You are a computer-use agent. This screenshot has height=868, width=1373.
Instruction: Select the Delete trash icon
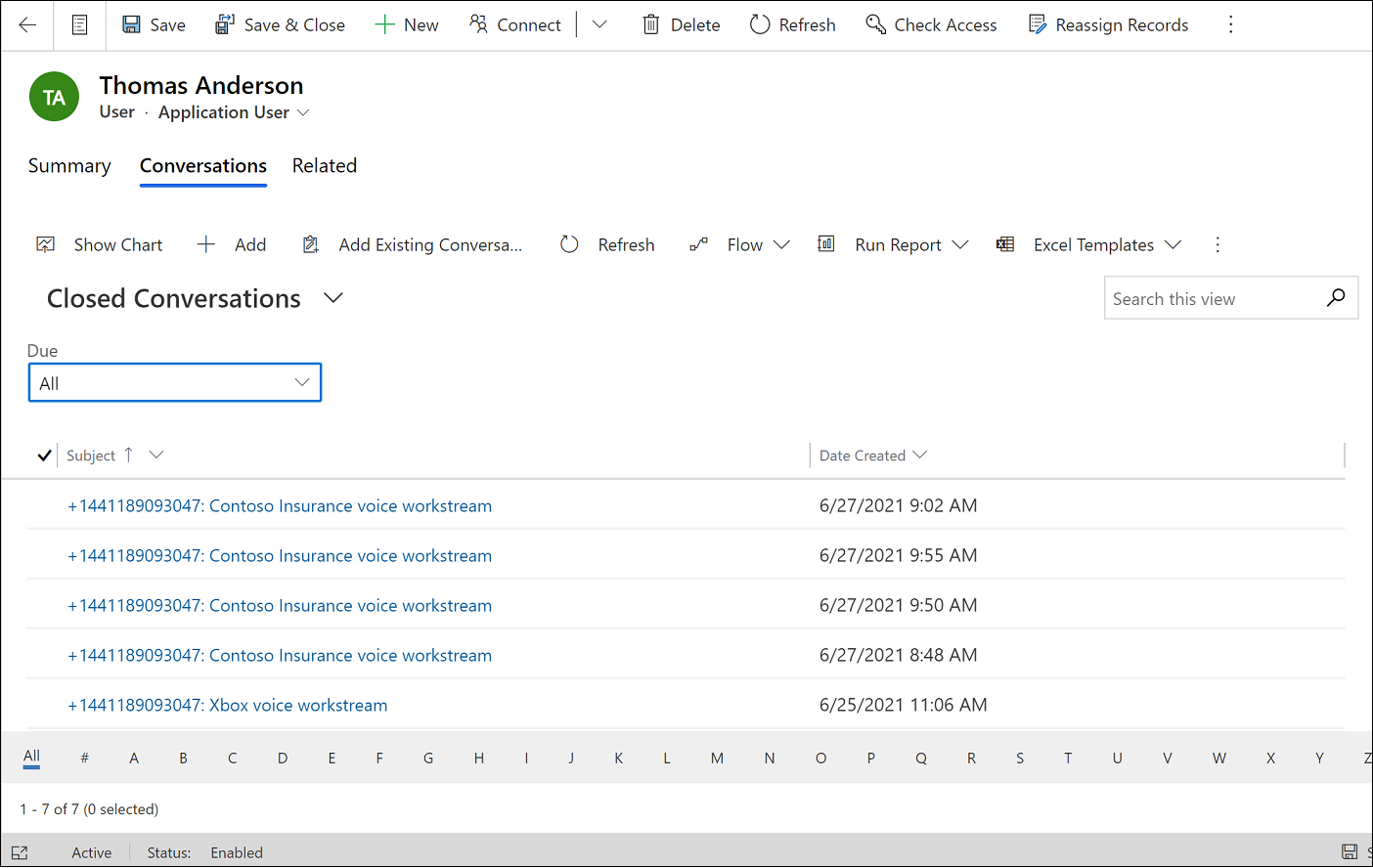(x=650, y=23)
